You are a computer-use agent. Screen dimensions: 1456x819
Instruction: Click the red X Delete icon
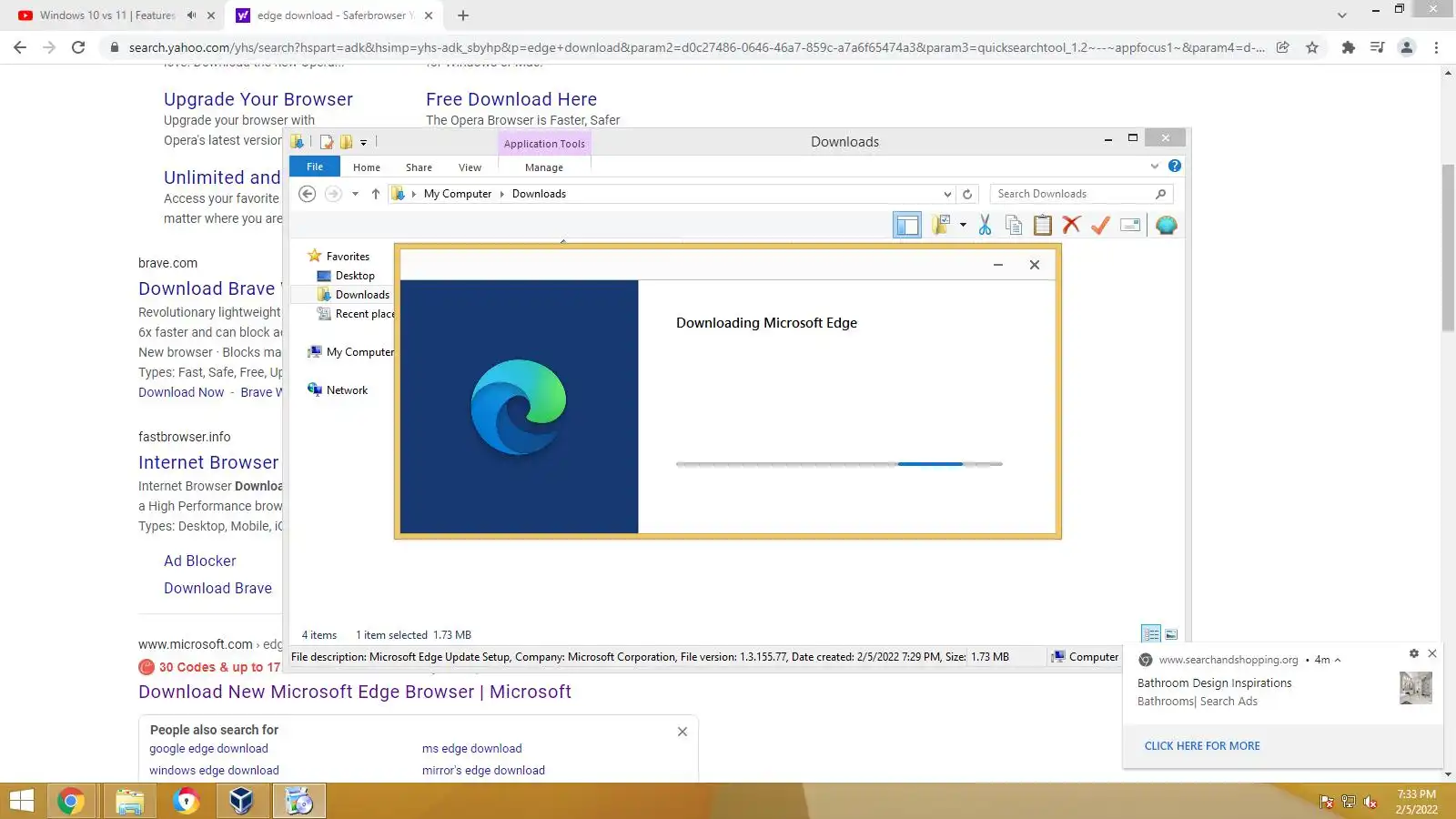[x=1071, y=225]
